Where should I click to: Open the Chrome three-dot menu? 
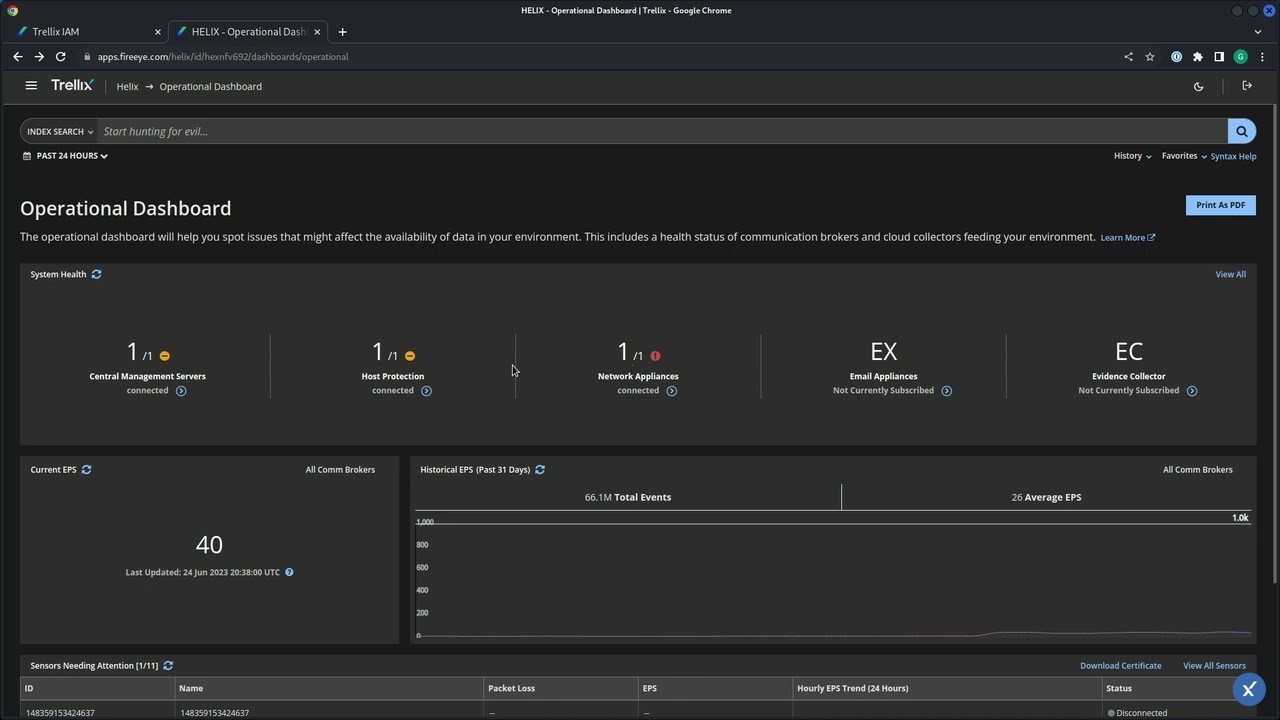point(1263,57)
